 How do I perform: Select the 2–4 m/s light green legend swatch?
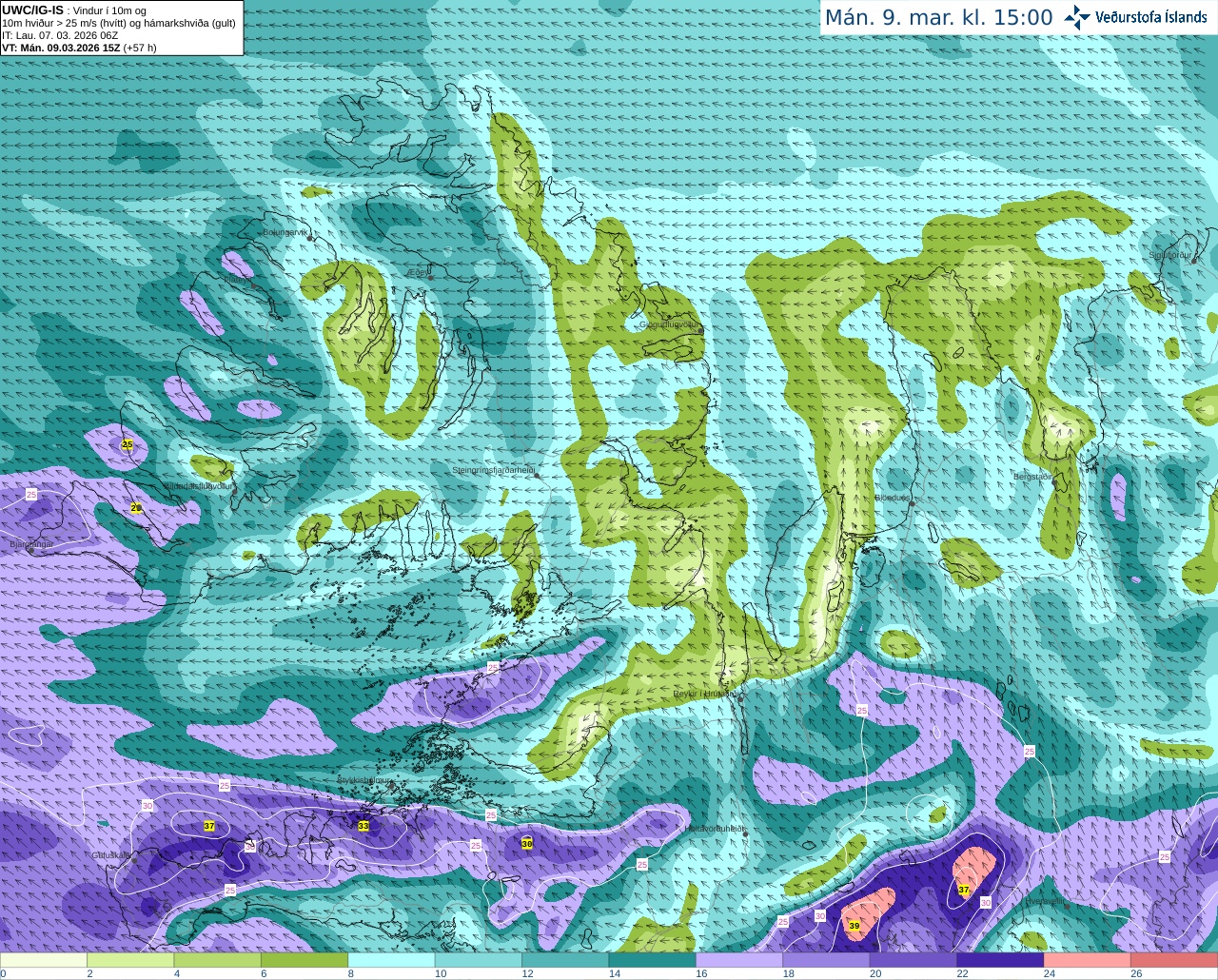point(130,960)
